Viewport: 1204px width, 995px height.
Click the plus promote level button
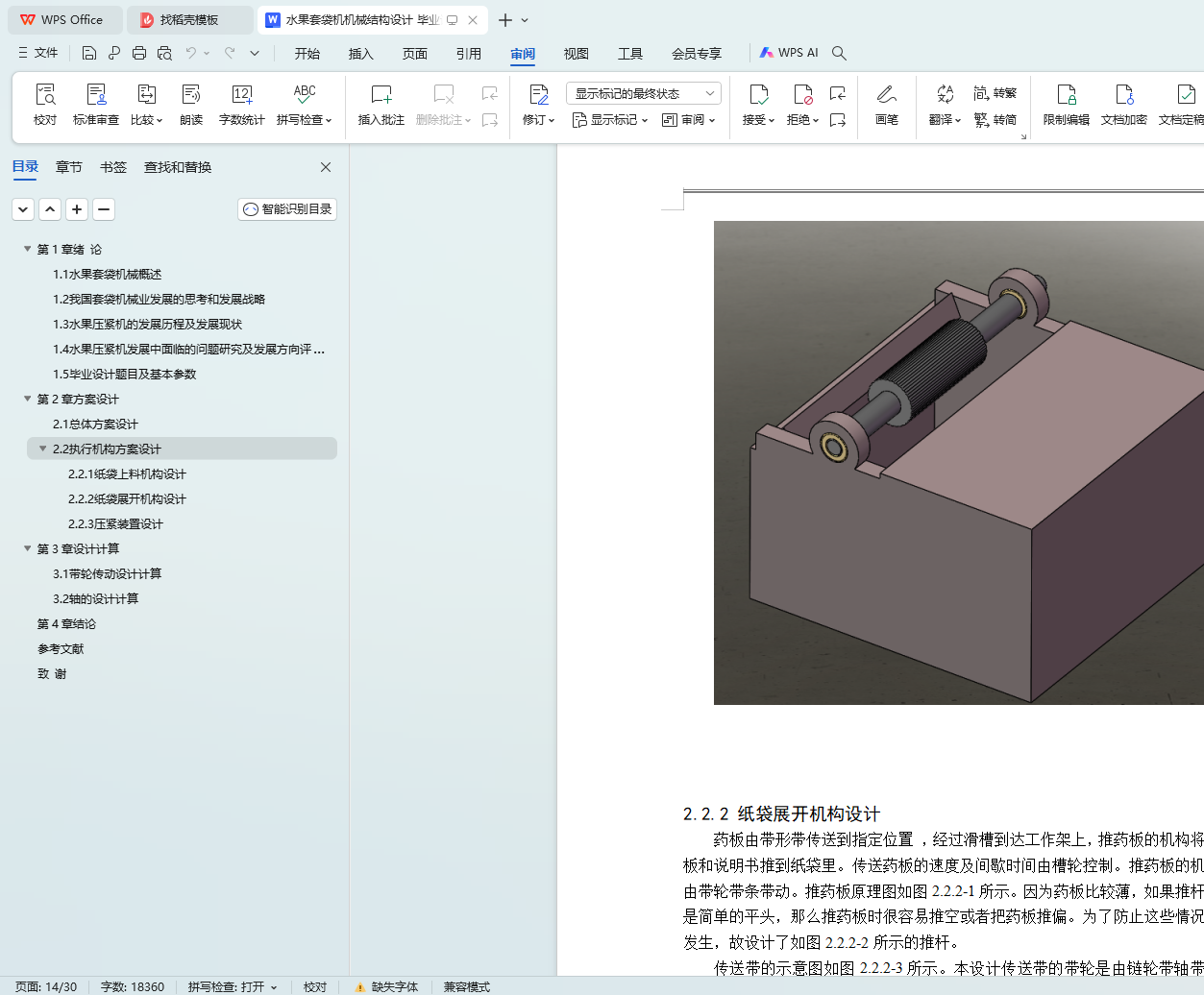[x=77, y=209]
